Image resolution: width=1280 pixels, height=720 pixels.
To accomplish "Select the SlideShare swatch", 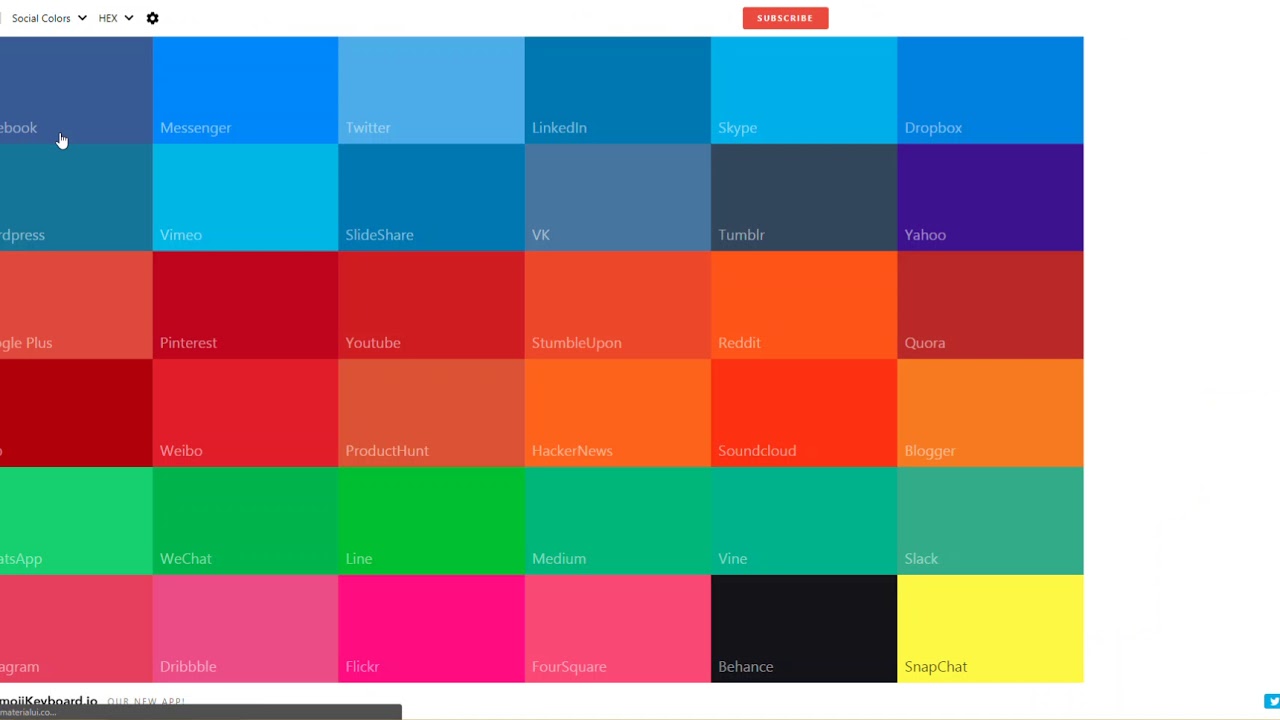I will [431, 197].
